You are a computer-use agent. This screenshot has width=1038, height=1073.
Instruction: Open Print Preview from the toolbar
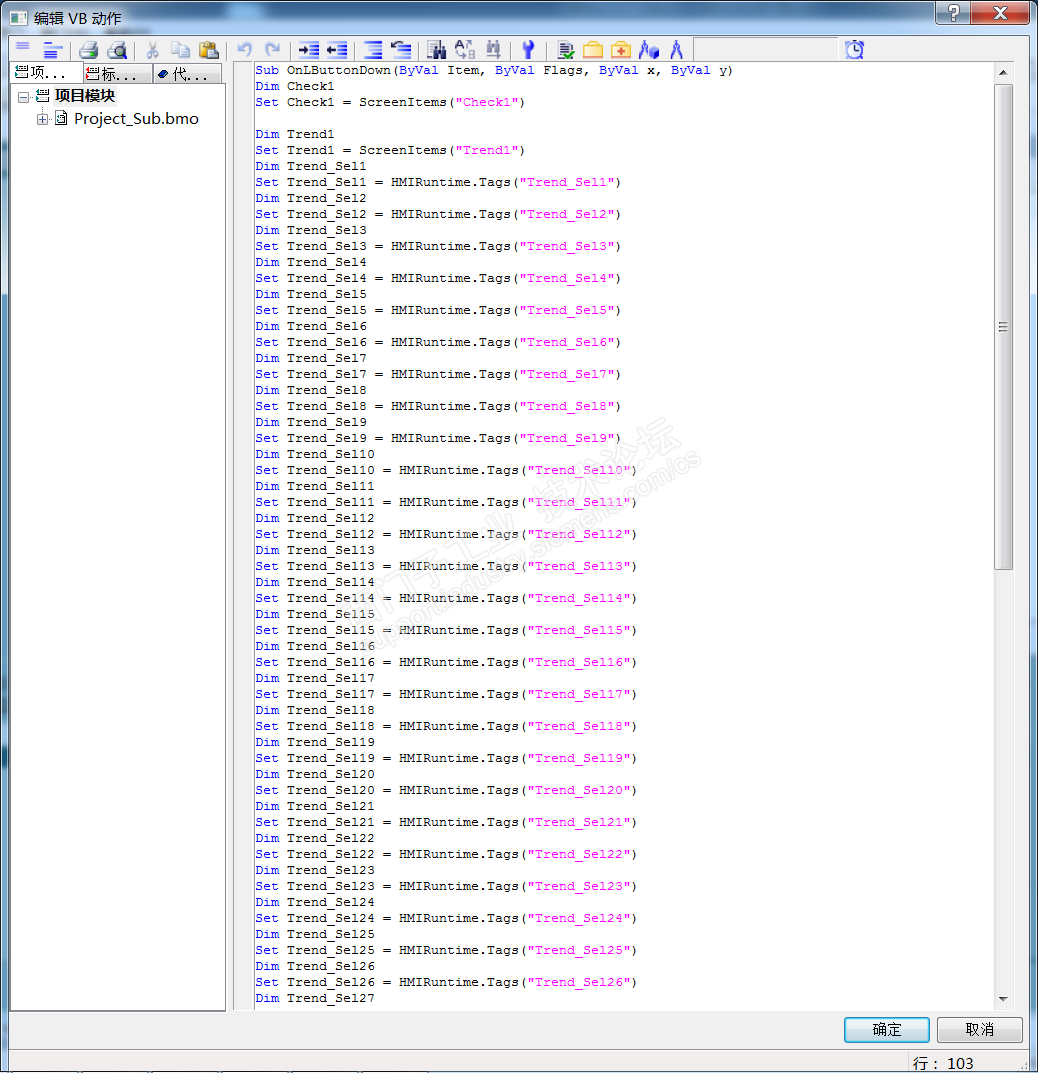pyautogui.click(x=118, y=49)
